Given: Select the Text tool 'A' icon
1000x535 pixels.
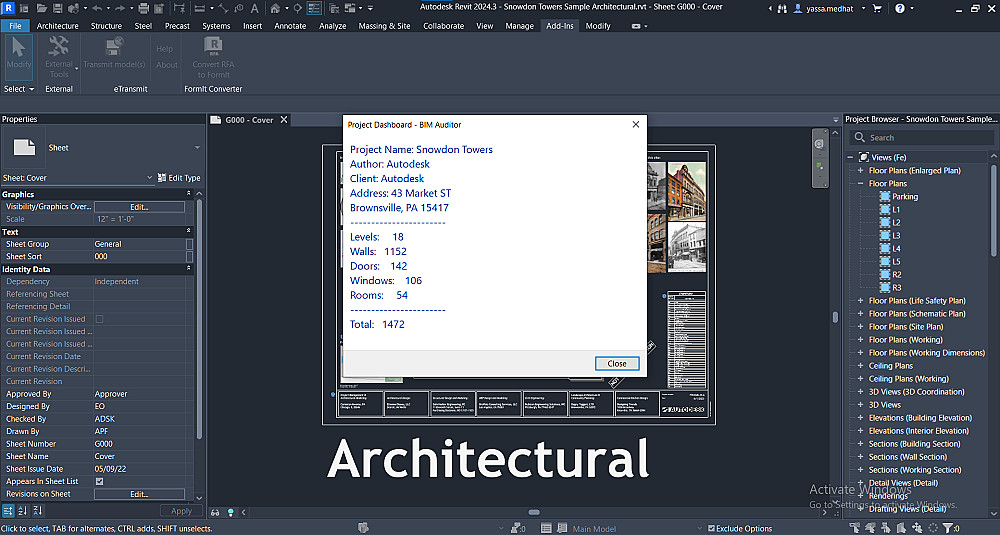Looking at the screenshot, I should point(254,8).
